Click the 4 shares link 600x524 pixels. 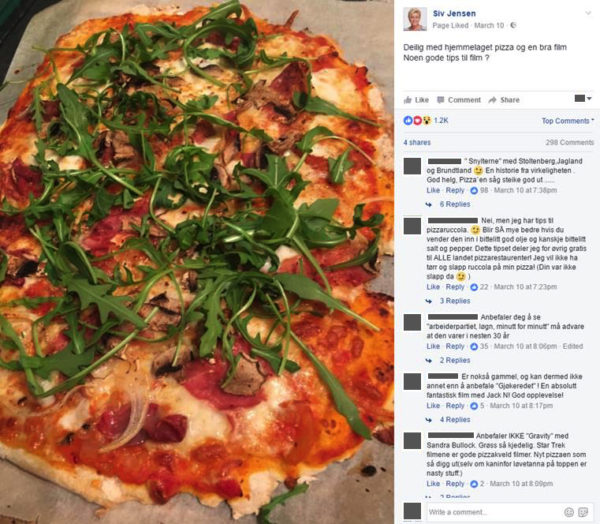point(417,142)
